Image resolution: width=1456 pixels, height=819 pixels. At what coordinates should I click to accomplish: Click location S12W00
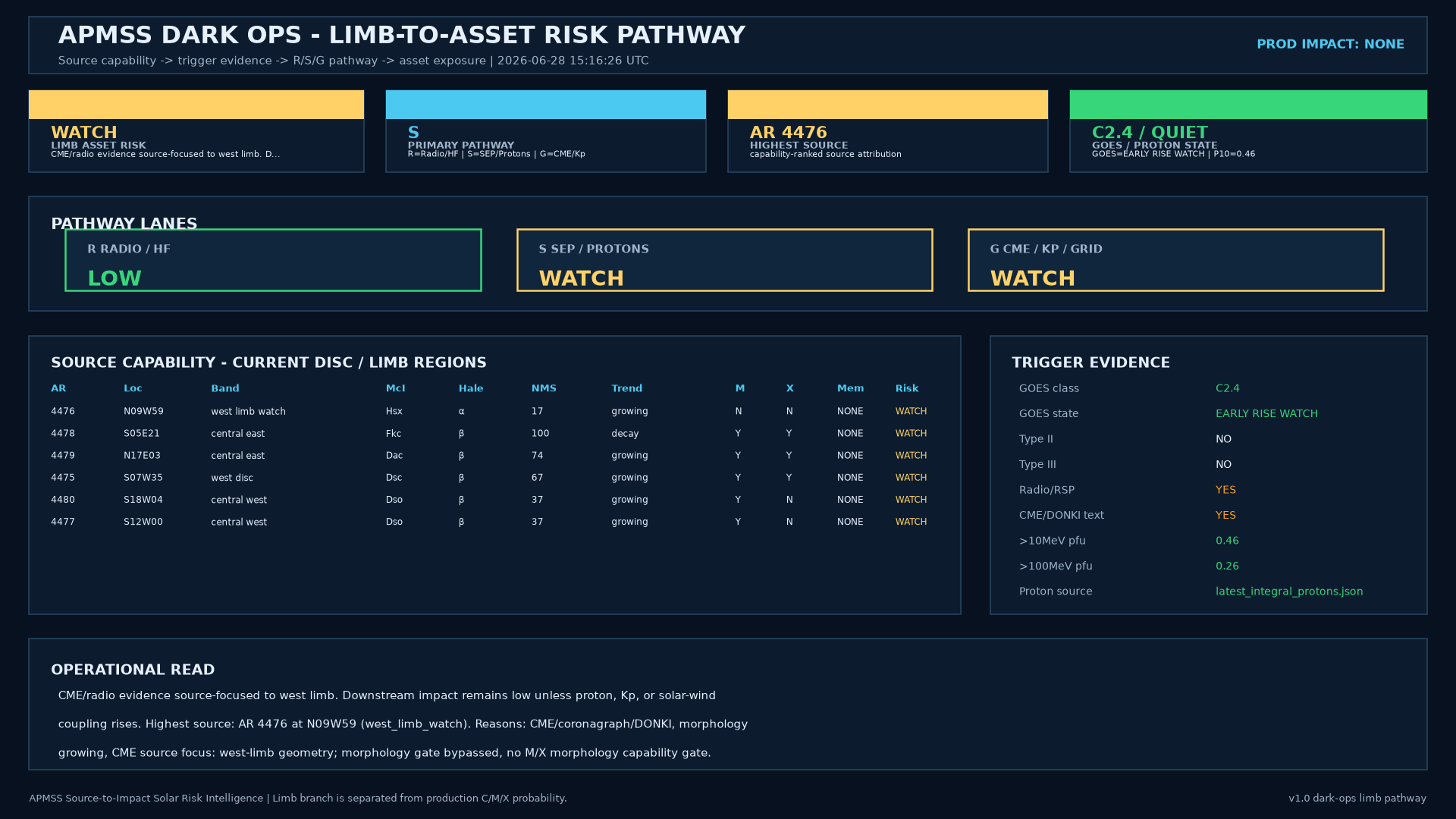click(x=143, y=522)
